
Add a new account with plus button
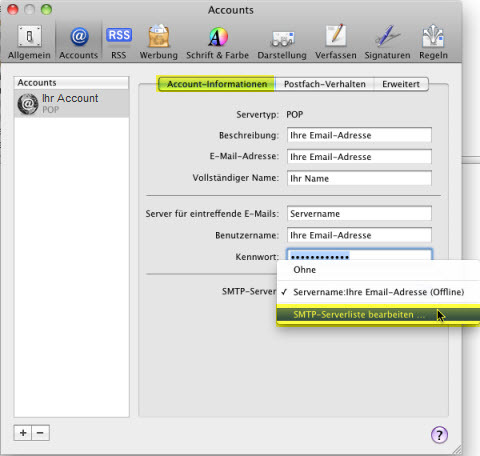click(x=23, y=433)
